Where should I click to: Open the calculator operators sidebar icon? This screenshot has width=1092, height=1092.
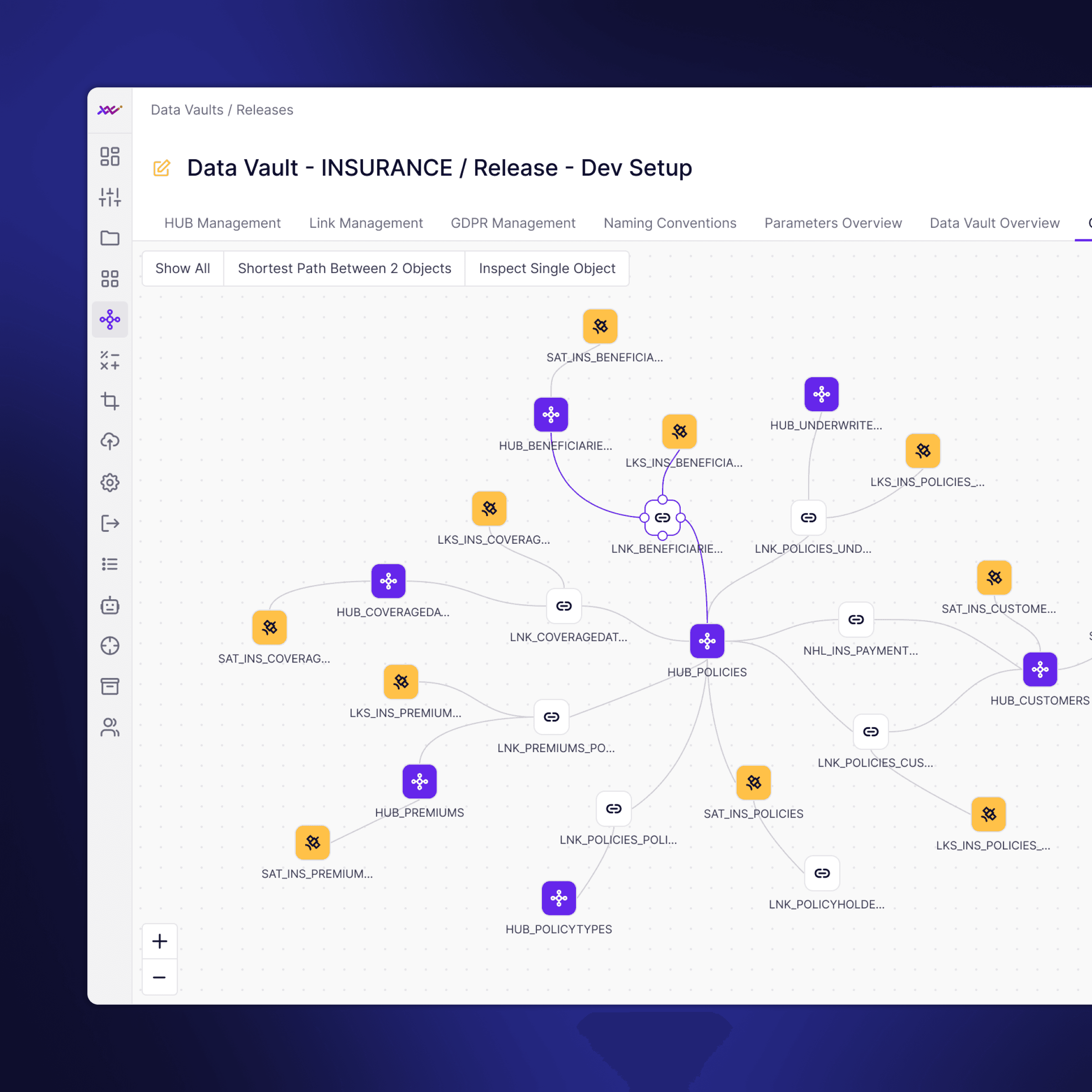coord(110,360)
